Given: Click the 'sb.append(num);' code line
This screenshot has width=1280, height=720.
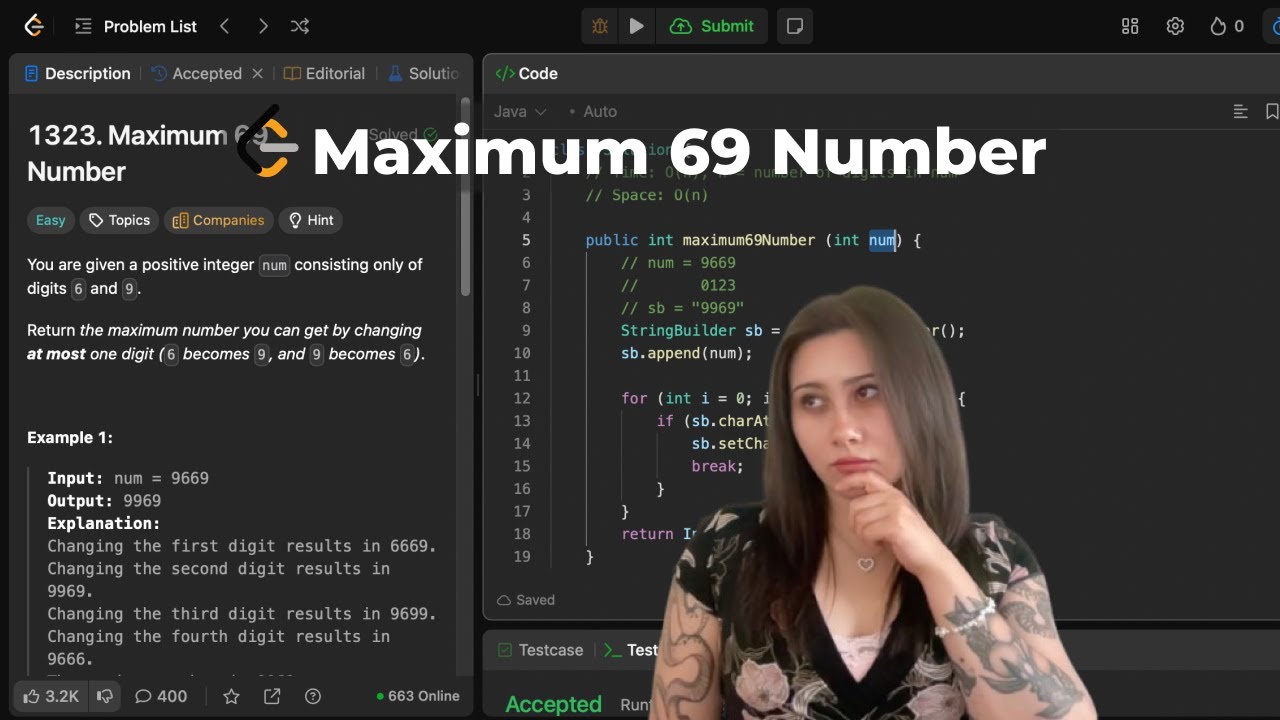Looking at the screenshot, I should click(x=686, y=353).
